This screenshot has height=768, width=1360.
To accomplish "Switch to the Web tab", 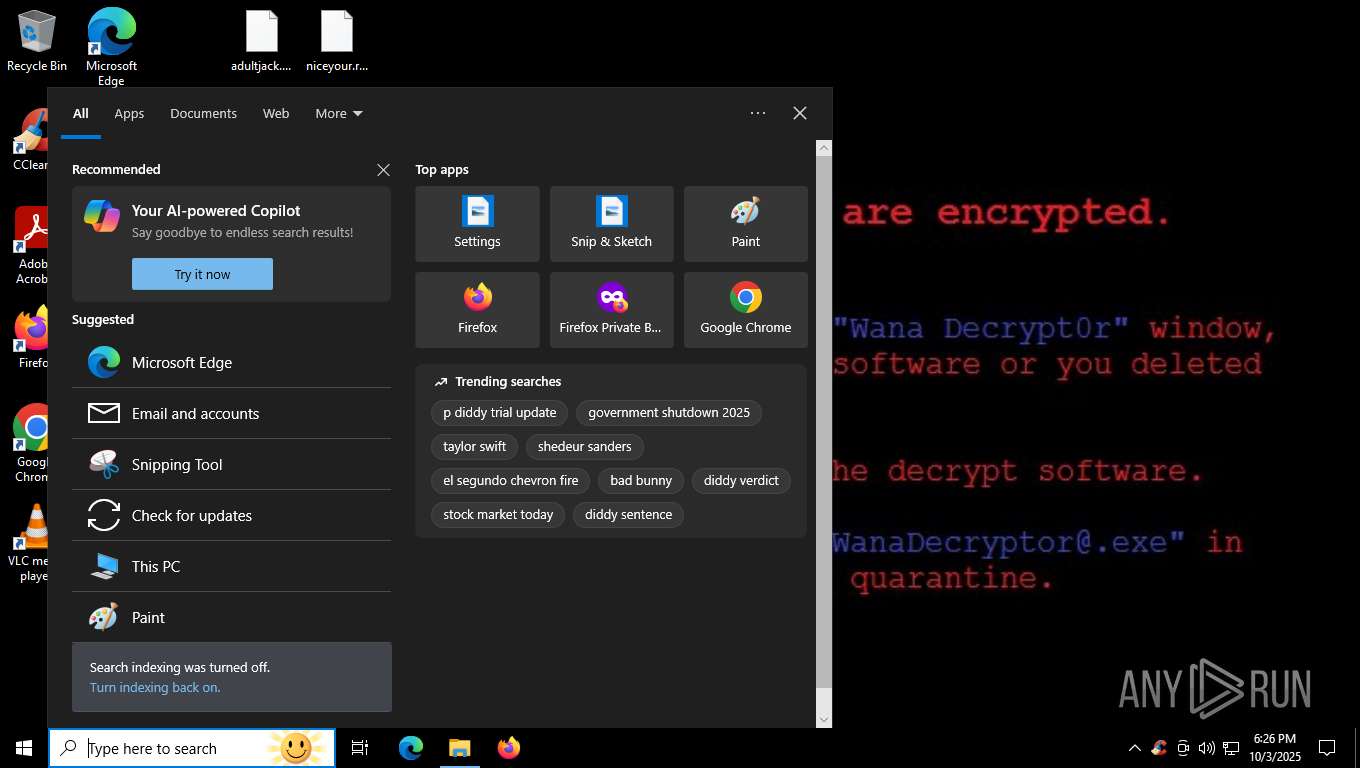I will pos(276,113).
